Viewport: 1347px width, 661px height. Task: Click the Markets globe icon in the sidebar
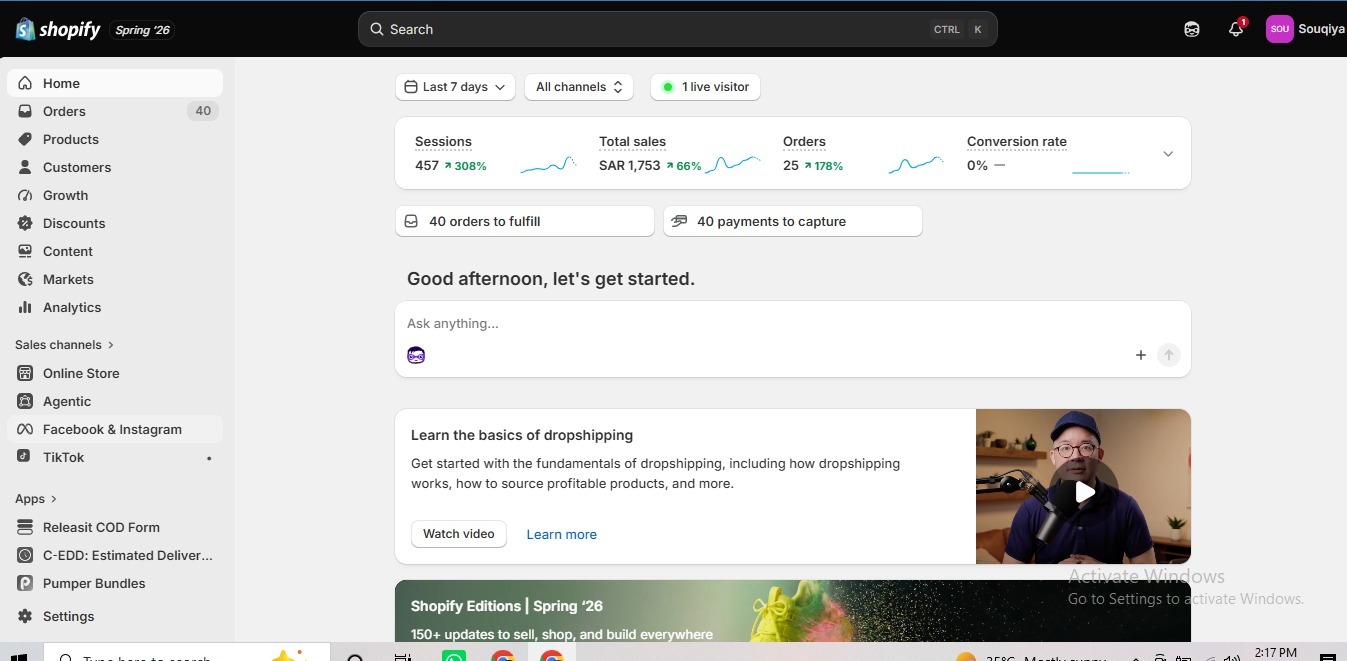point(25,279)
